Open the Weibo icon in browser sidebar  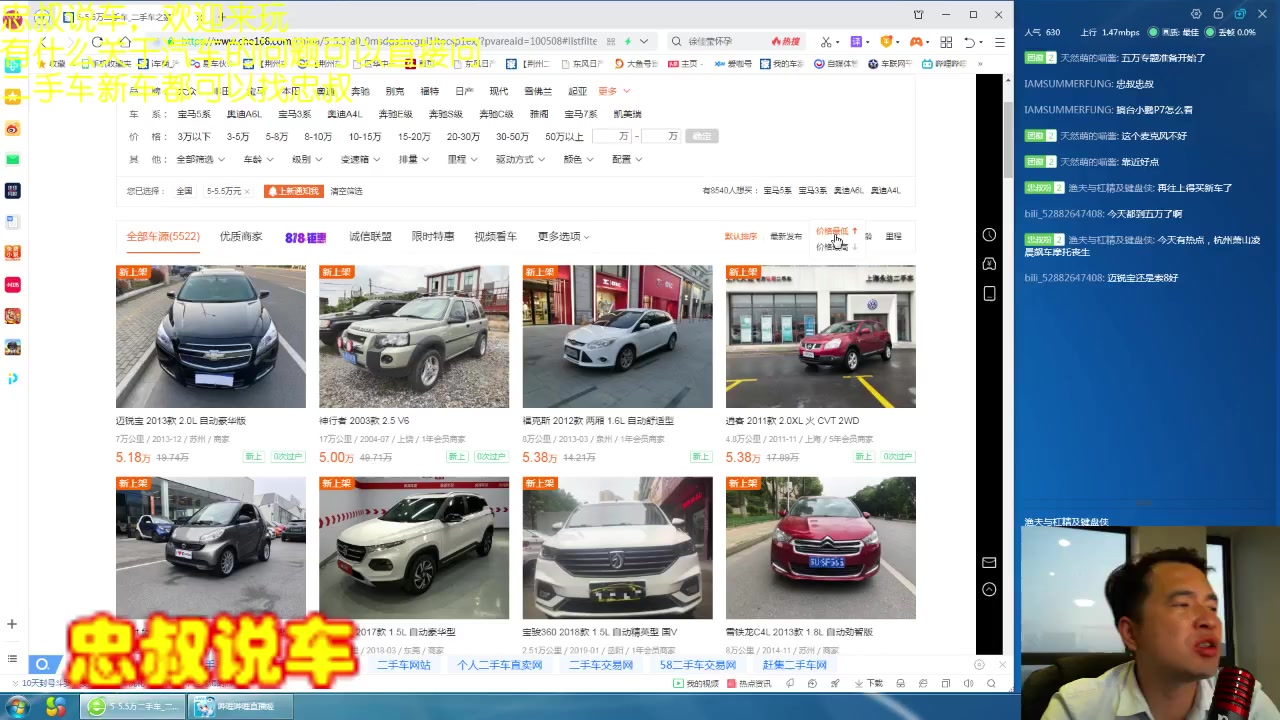12,129
